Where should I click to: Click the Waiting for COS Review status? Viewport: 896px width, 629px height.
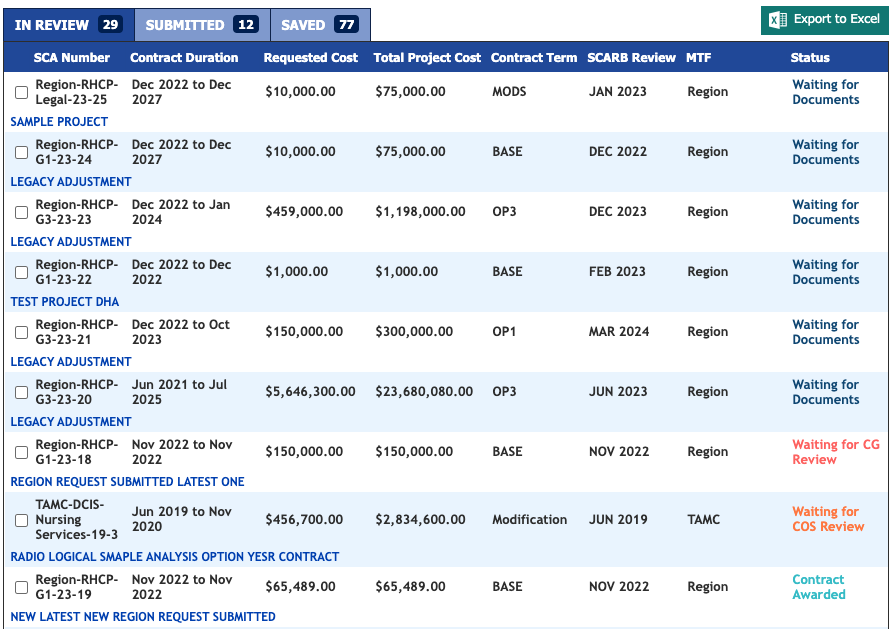click(x=828, y=519)
